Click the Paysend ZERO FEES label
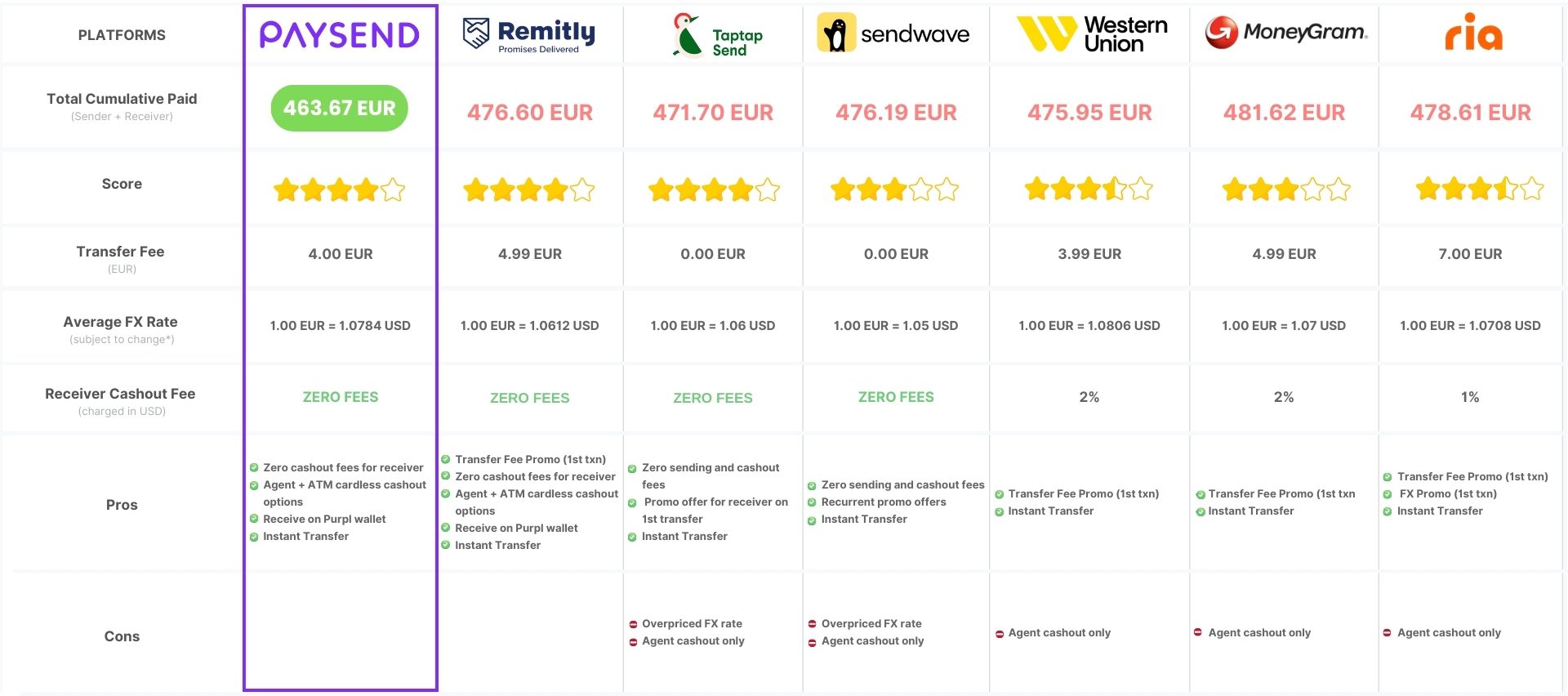Image resolution: width=1568 pixels, height=696 pixels. coord(341,397)
